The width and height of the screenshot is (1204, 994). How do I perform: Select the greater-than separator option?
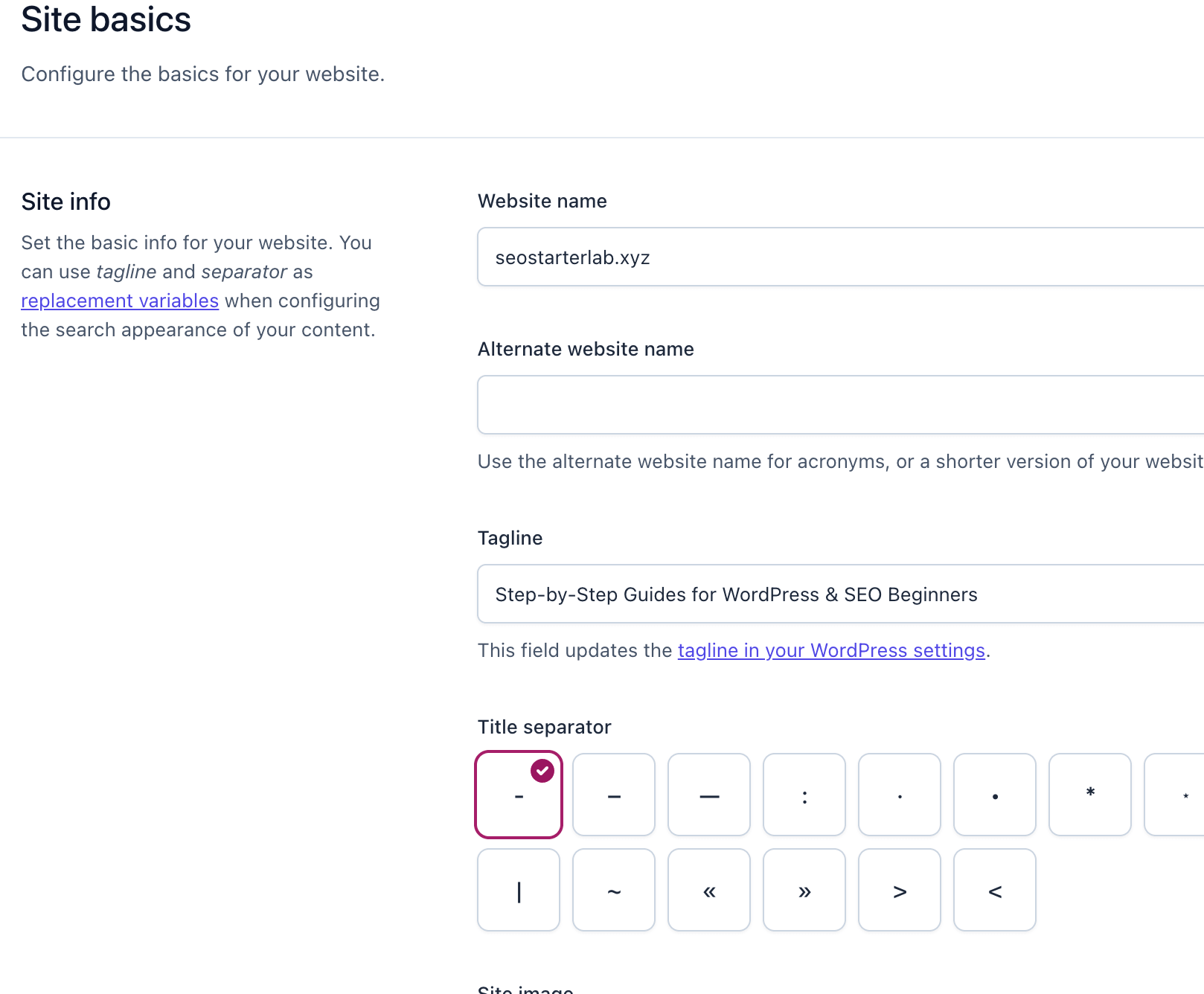tap(900, 890)
